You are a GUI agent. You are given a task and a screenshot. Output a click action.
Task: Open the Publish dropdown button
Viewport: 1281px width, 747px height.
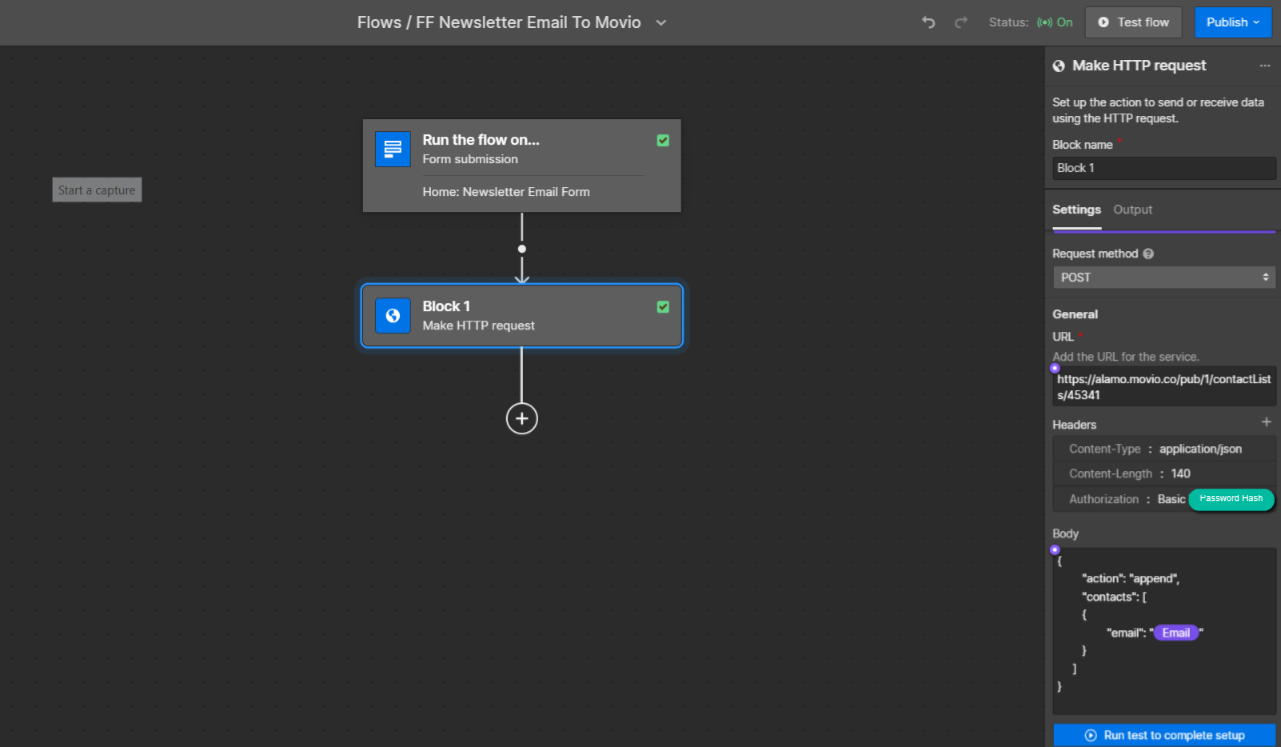[x=1231, y=22]
